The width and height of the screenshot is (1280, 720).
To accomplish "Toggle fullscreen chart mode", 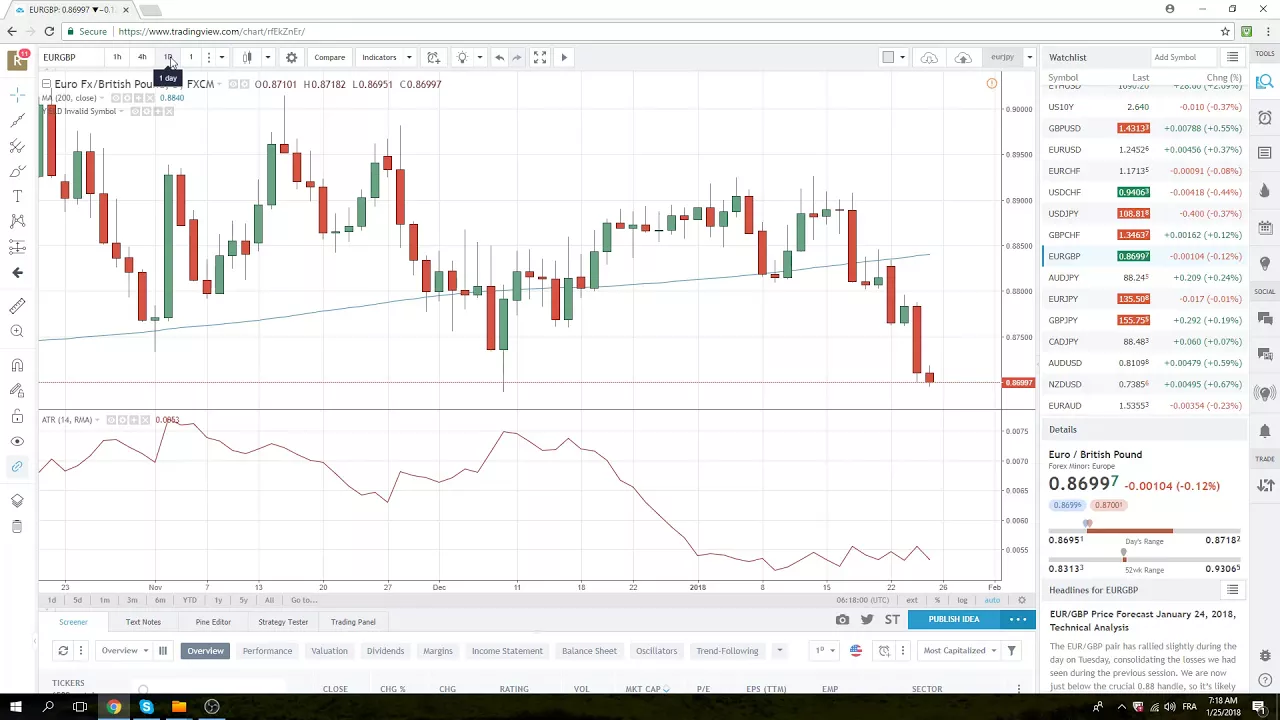I will point(539,57).
